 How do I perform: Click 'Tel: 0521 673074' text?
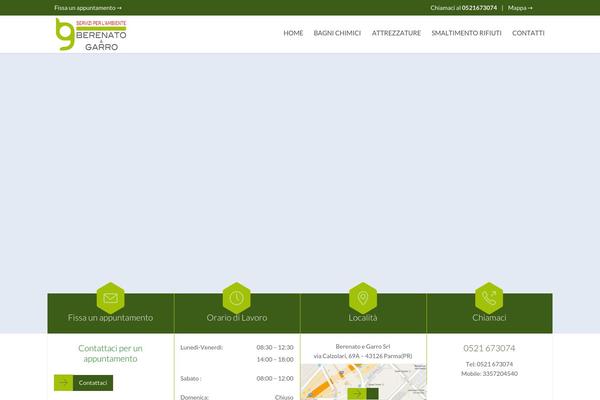(489, 364)
